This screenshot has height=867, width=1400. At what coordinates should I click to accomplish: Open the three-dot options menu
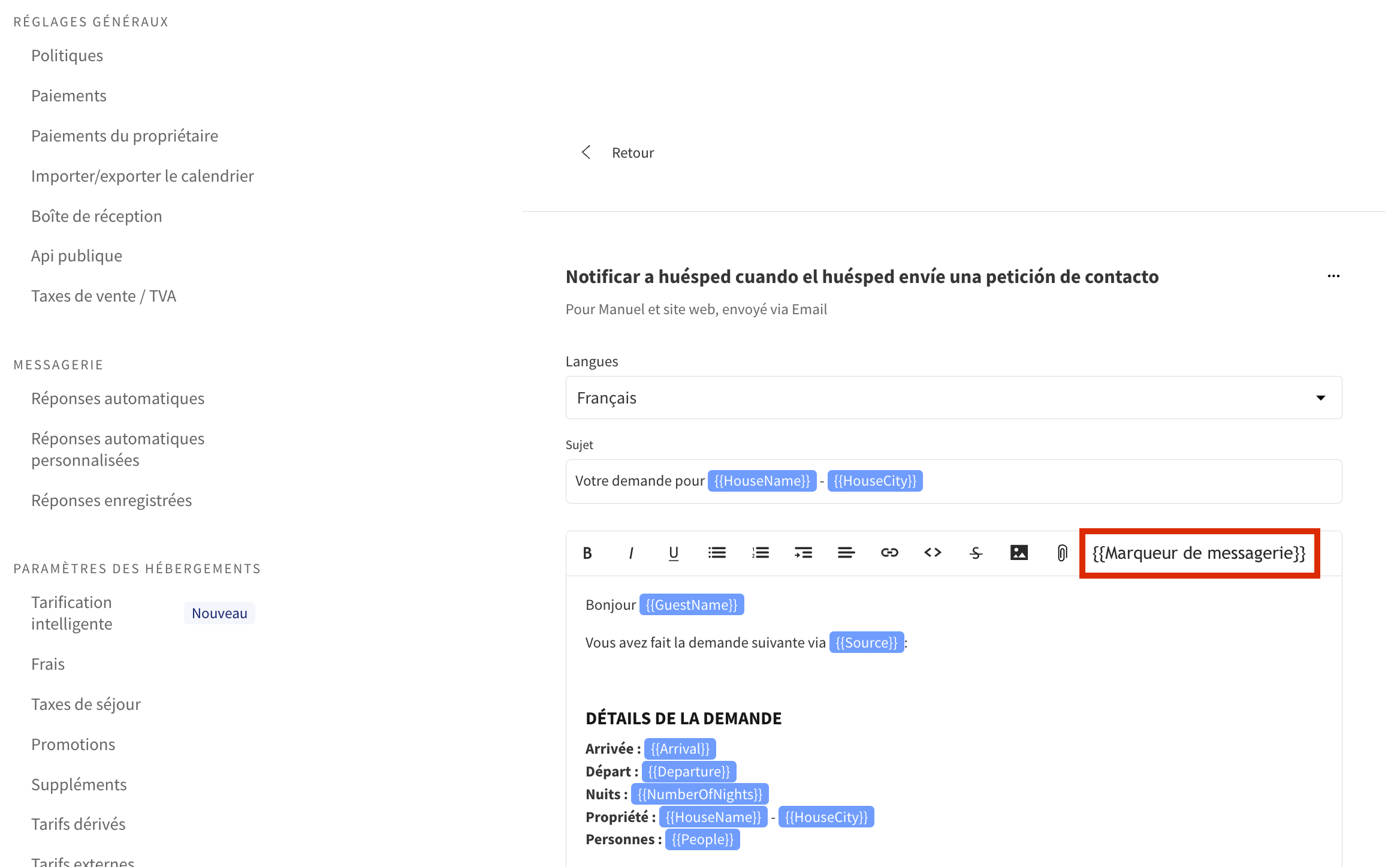tap(1333, 276)
